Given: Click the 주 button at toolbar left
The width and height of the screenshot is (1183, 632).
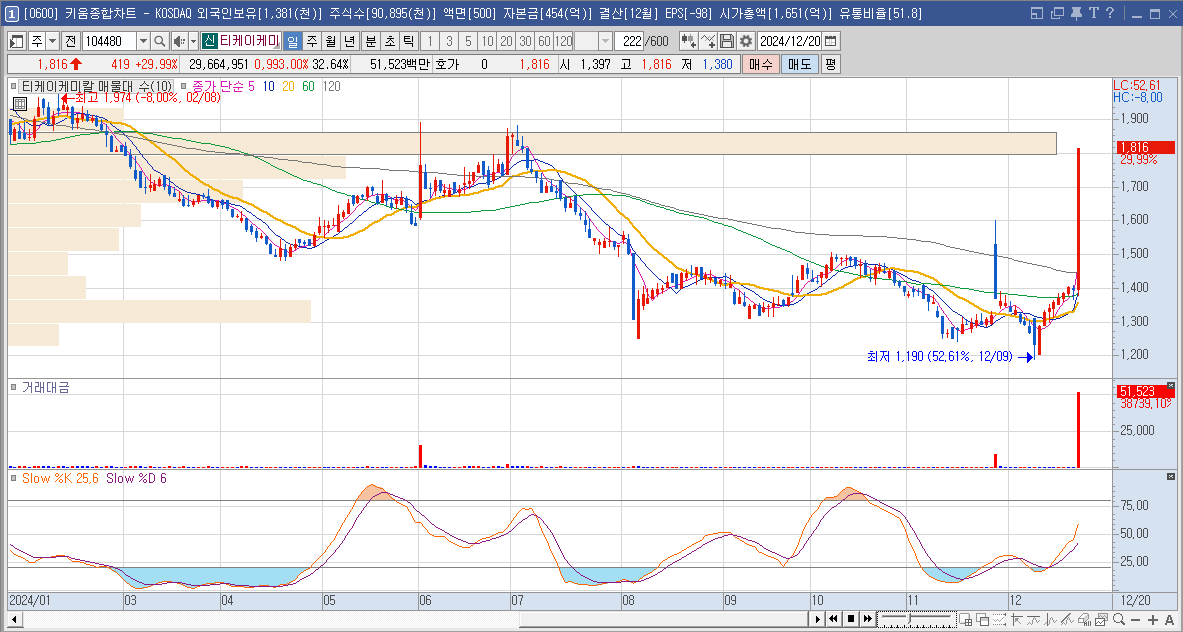Looking at the screenshot, I should [x=37, y=41].
